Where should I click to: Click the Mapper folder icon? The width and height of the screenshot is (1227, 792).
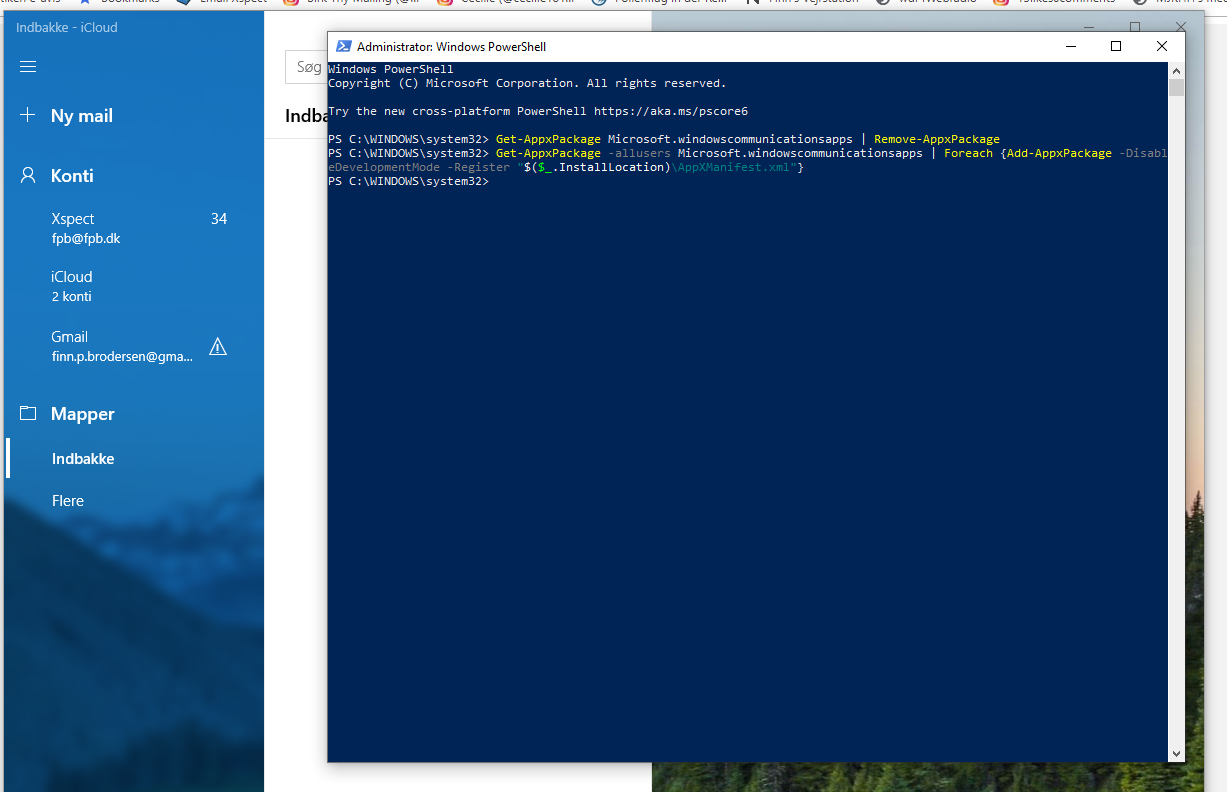[28, 413]
